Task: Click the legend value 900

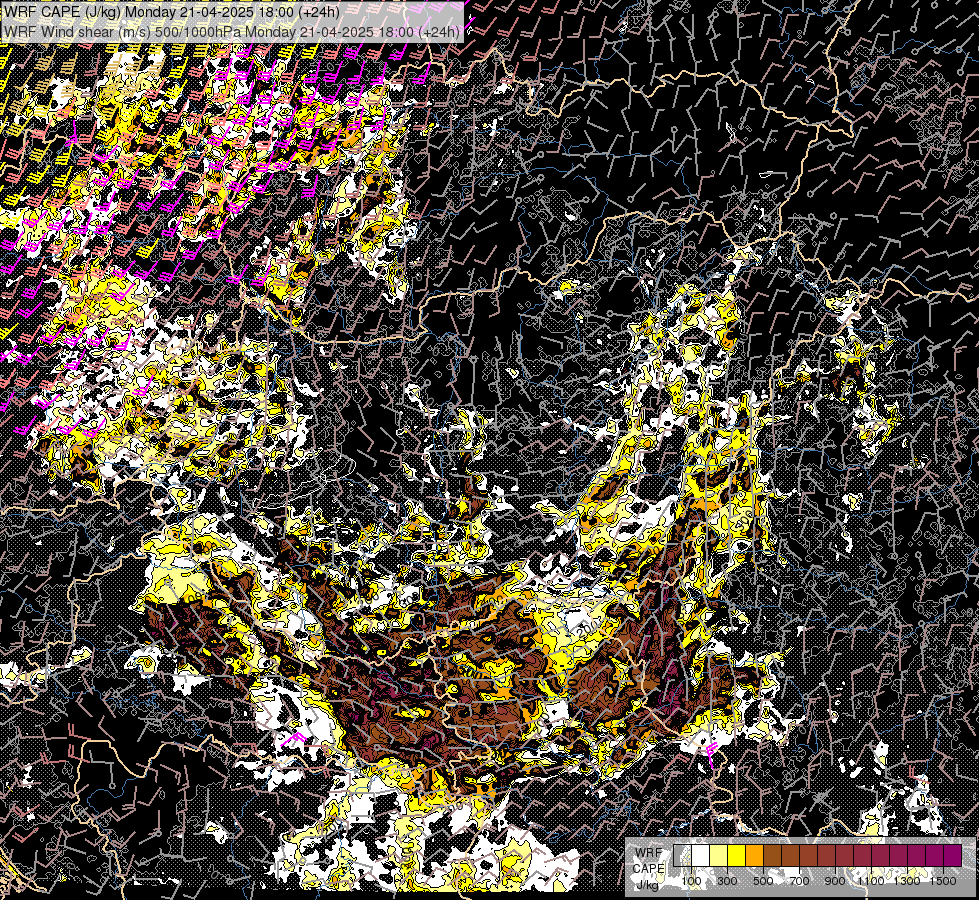Action: (835, 881)
